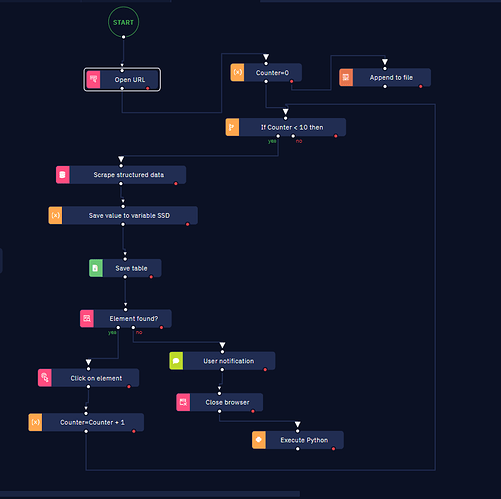This screenshot has height=499, width=501.
Task: Click the output port below START node
Action: pyautogui.click(x=123, y=37)
